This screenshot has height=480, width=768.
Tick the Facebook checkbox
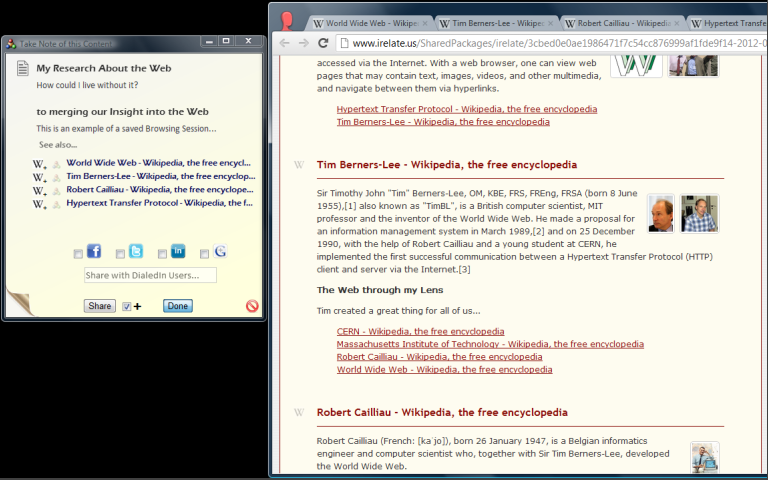pyautogui.click(x=78, y=254)
